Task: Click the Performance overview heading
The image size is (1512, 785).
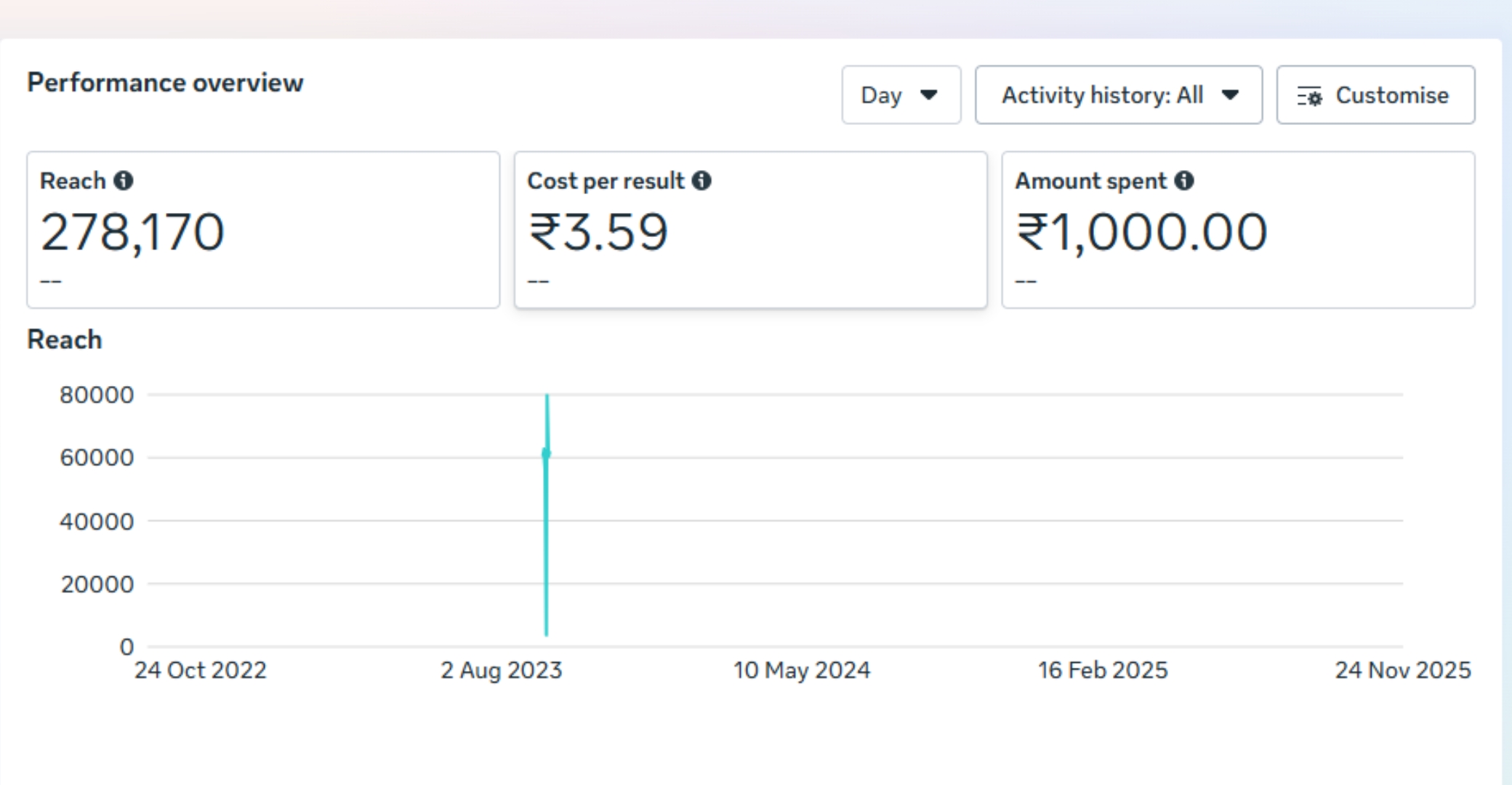Action: (165, 83)
